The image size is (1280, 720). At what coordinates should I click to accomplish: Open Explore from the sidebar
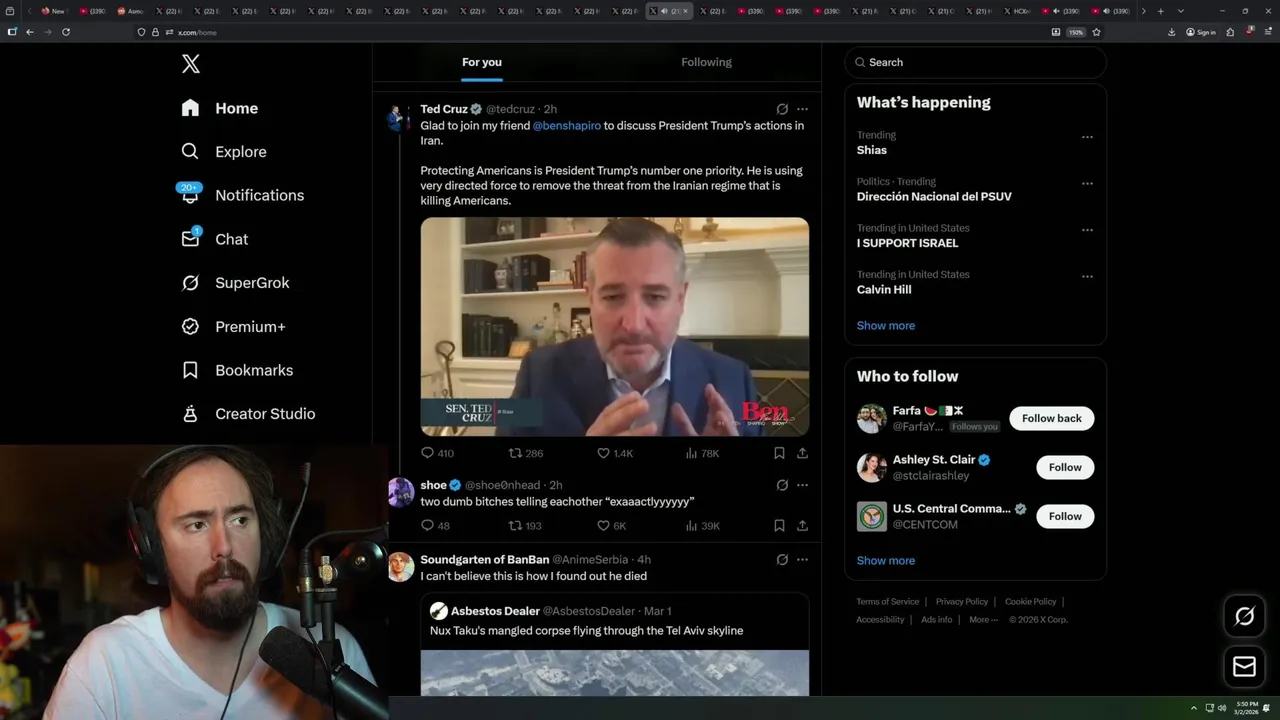pos(224,152)
